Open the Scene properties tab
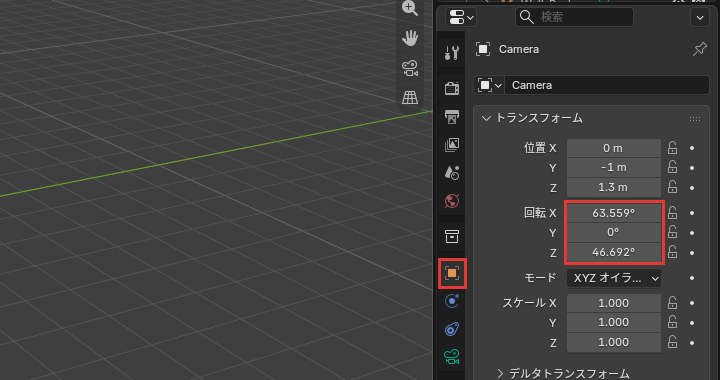 [x=452, y=173]
